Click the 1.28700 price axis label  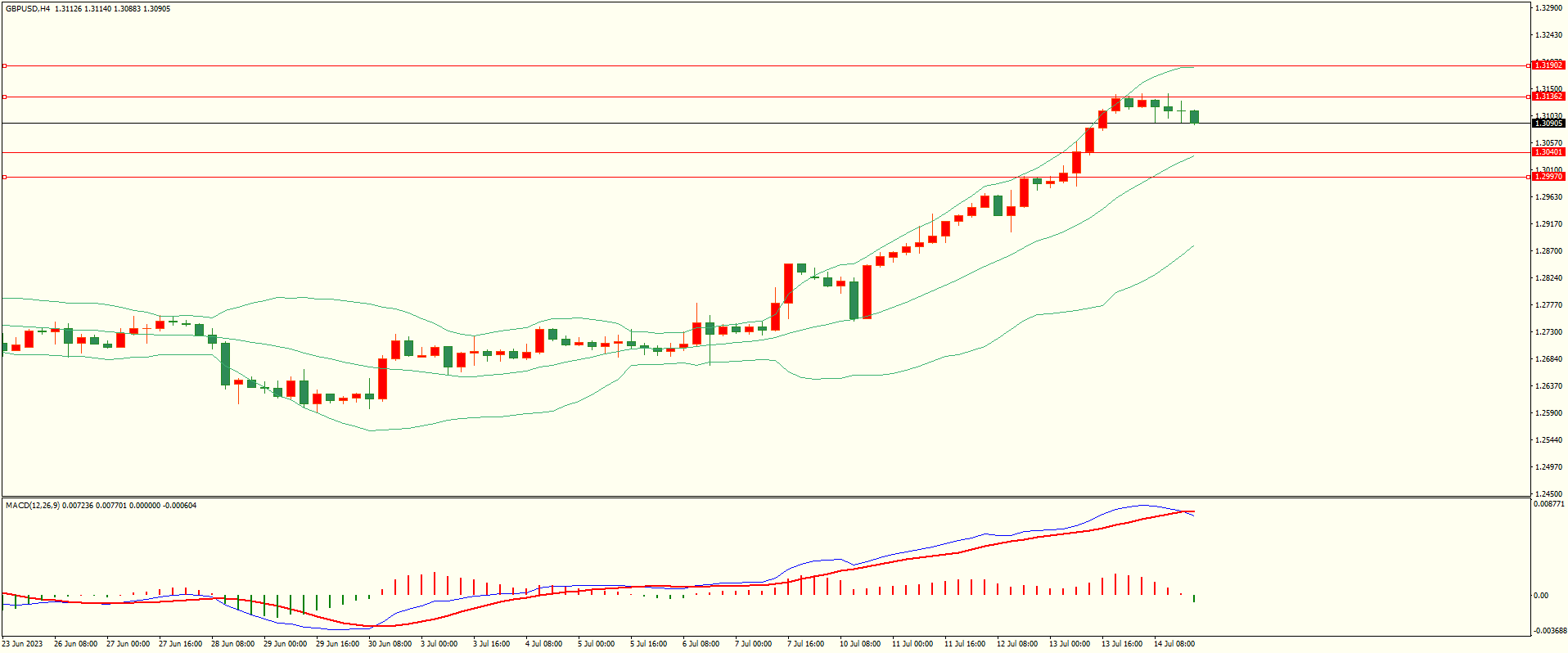point(1548,251)
